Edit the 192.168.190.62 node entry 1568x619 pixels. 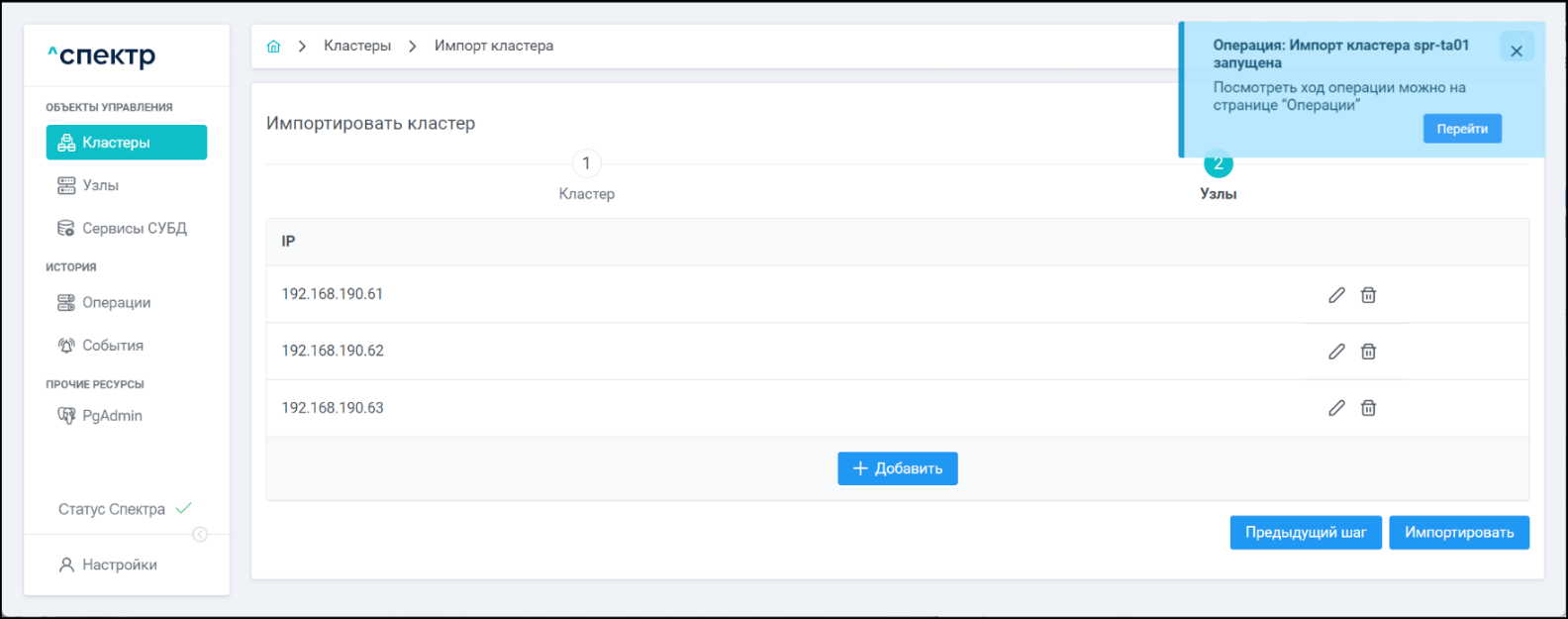pyautogui.click(x=1336, y=352)
